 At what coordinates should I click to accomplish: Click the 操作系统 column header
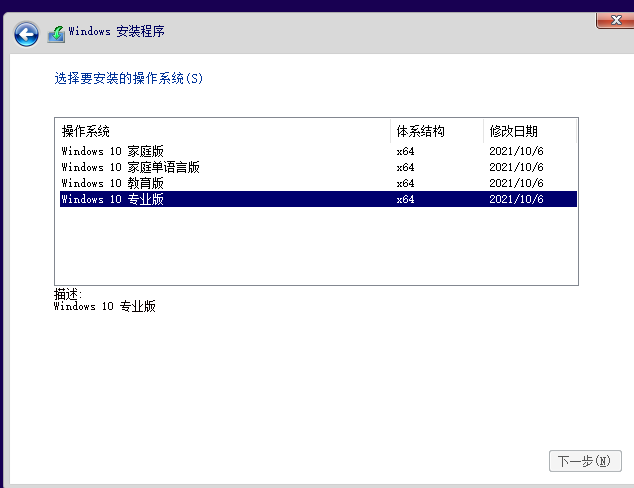pos(223,131)
